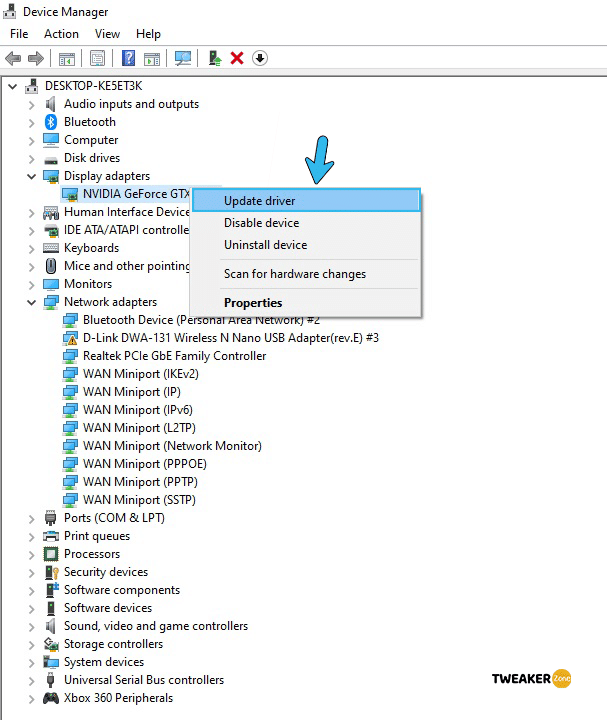Viewport: 607px width, 720px height.
Task: Open the Help menu
Action: tap(148, 34)
